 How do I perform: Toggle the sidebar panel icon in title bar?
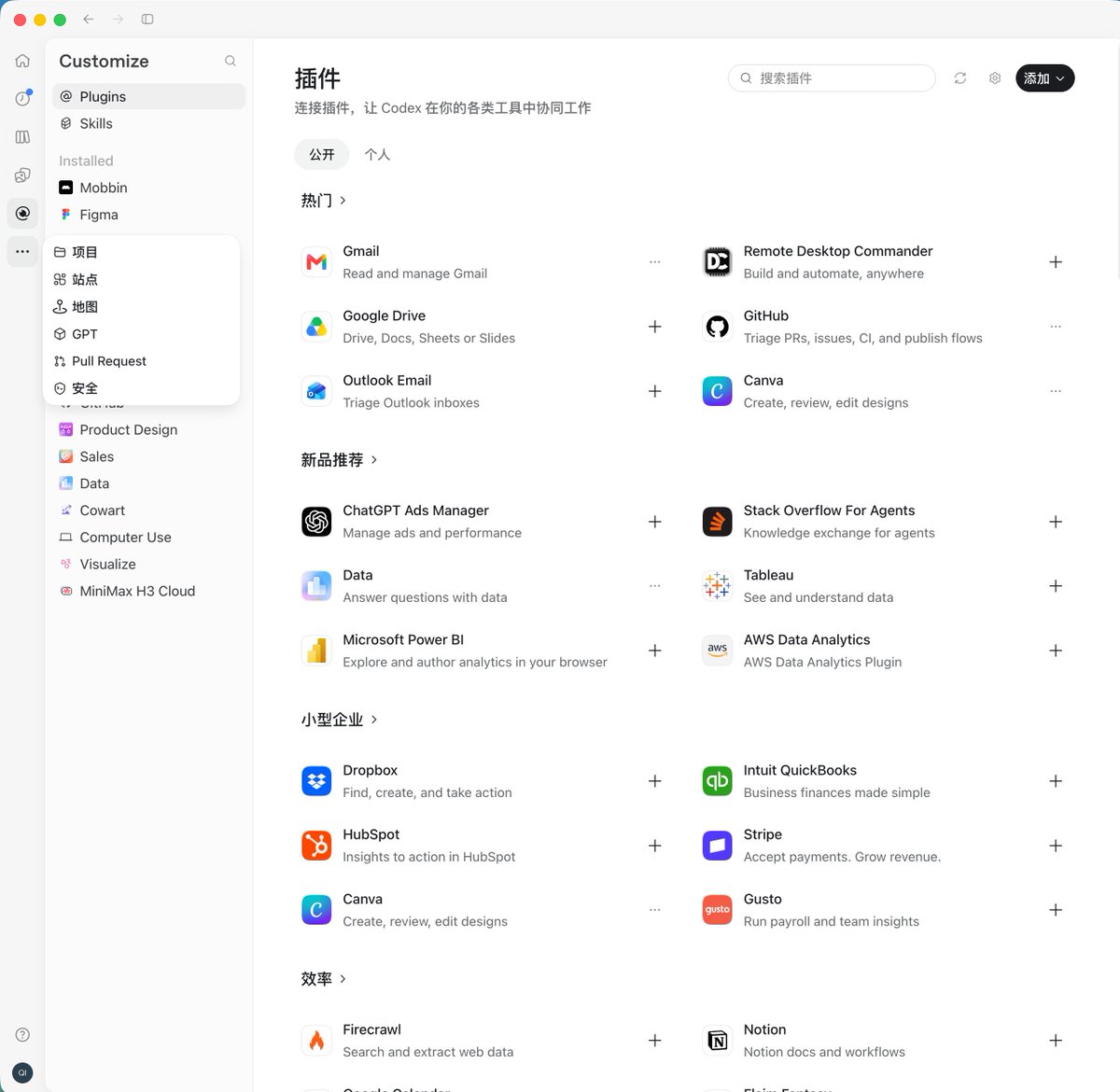point(147,19)
